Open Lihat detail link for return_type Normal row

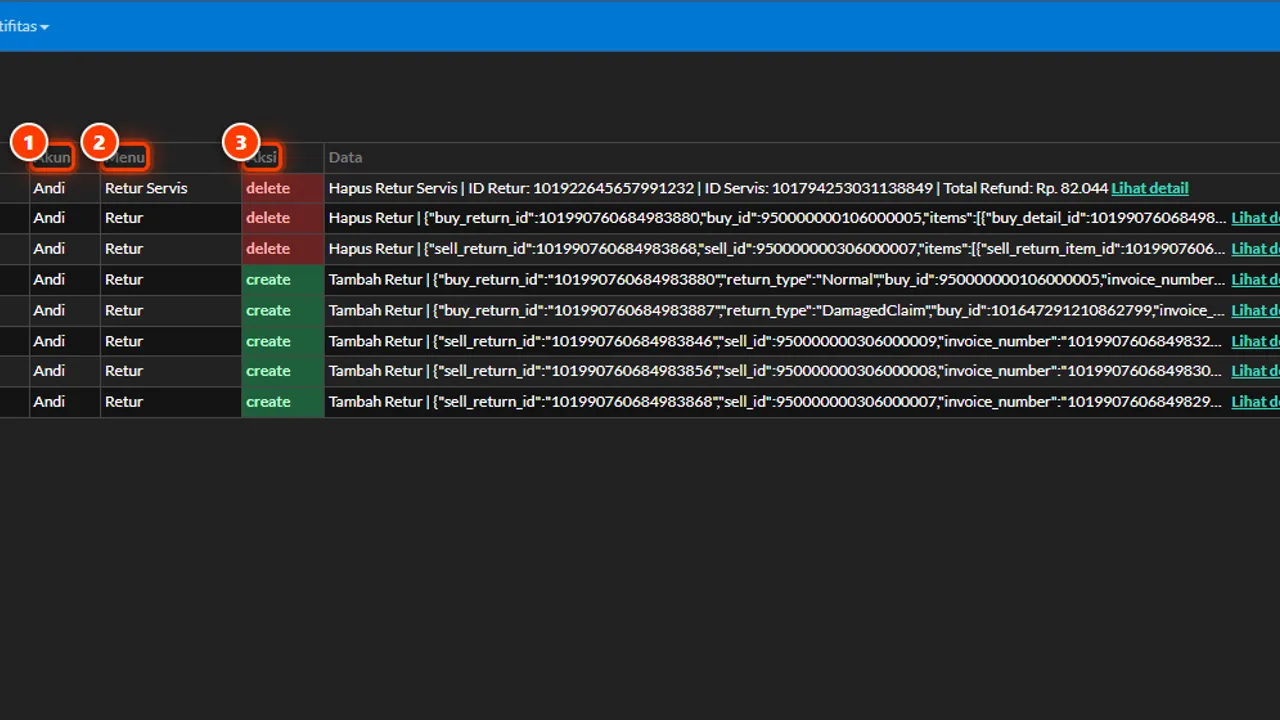click(x=1255, y=280)
